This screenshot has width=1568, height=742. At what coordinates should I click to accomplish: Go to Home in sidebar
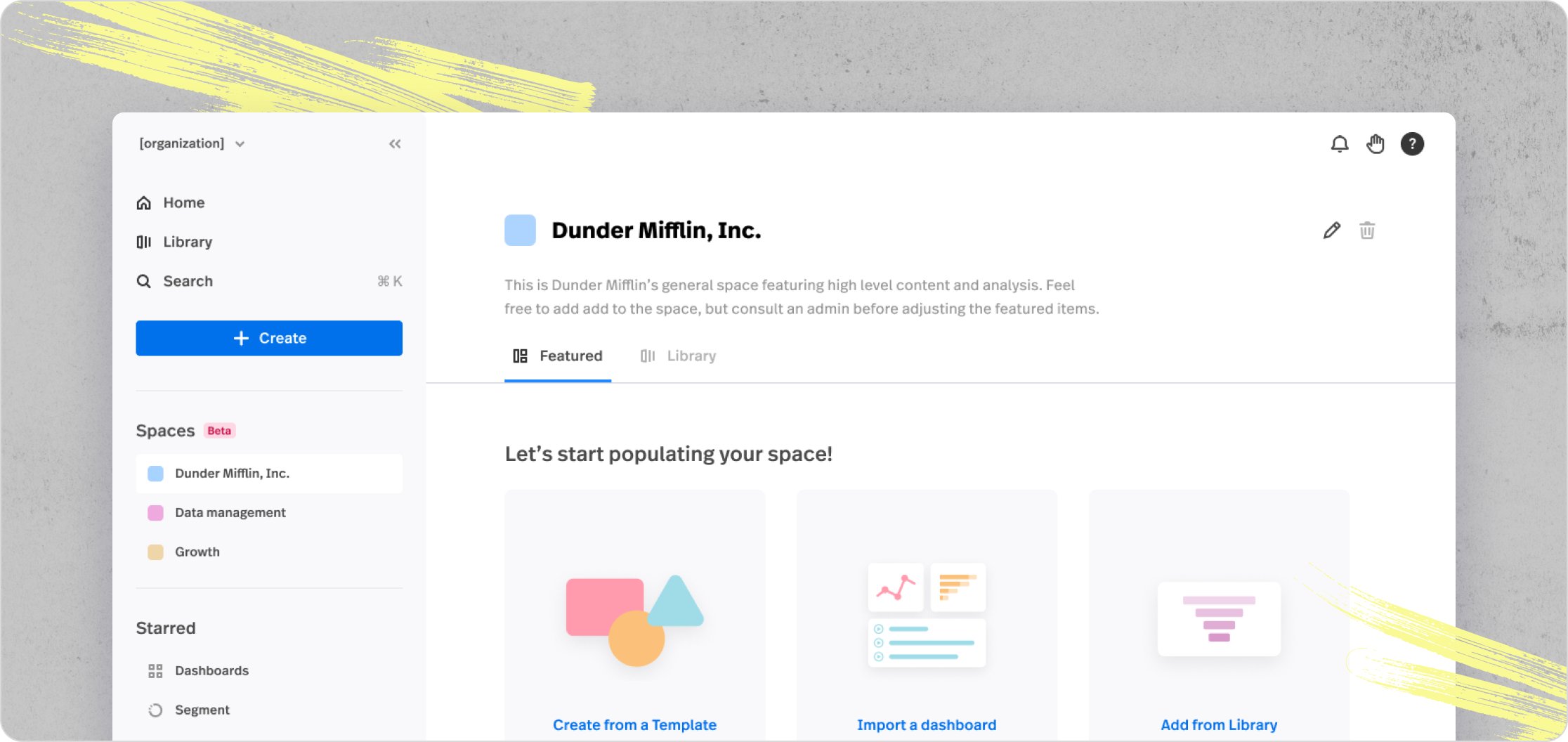[x=269, y=203]
